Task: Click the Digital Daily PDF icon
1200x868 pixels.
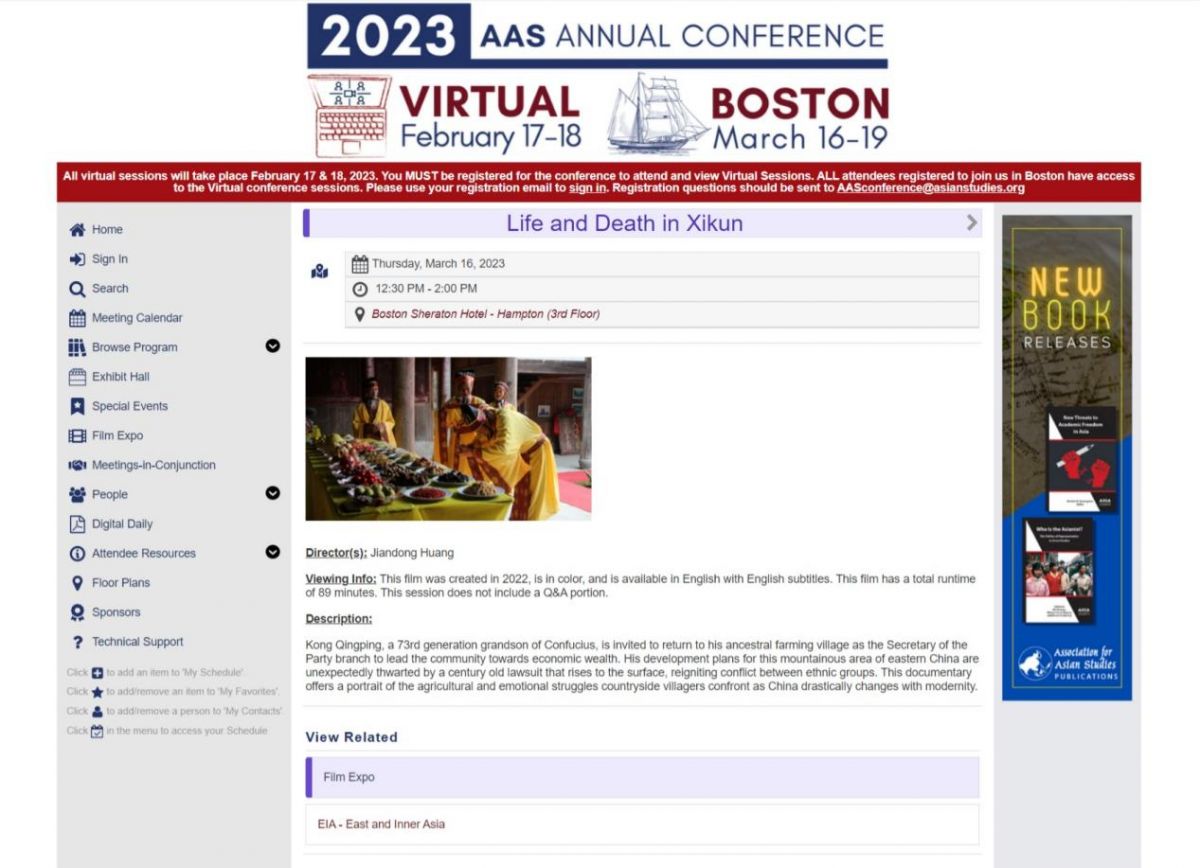Action: pyautogui.click(x=77, y=524)
